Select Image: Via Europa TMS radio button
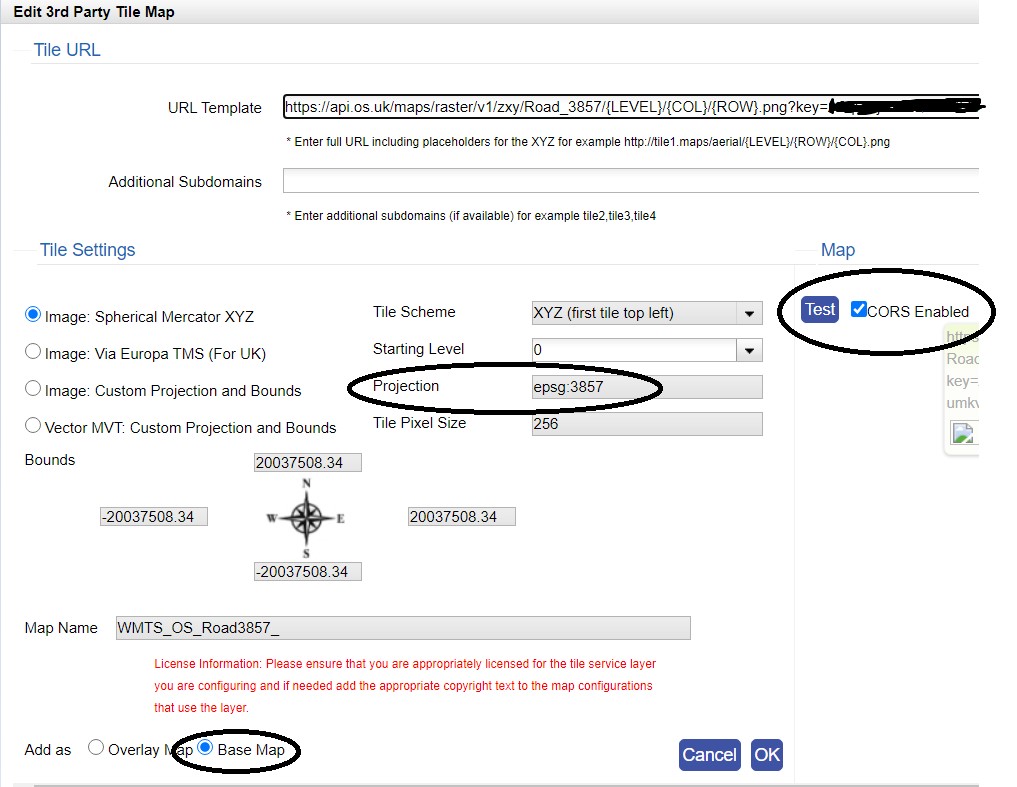Image resolution: width=1017 pixels, height=787 pixels. pyautogui.click(x=33, y=352)
